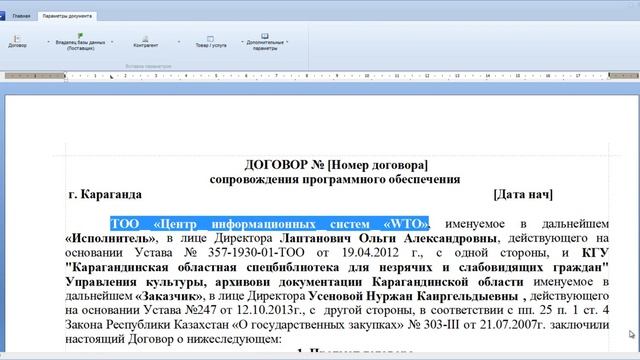Screen dimensions: 640x360
Task: Click the date 12.10.2013г.
Action: point(268,310)
